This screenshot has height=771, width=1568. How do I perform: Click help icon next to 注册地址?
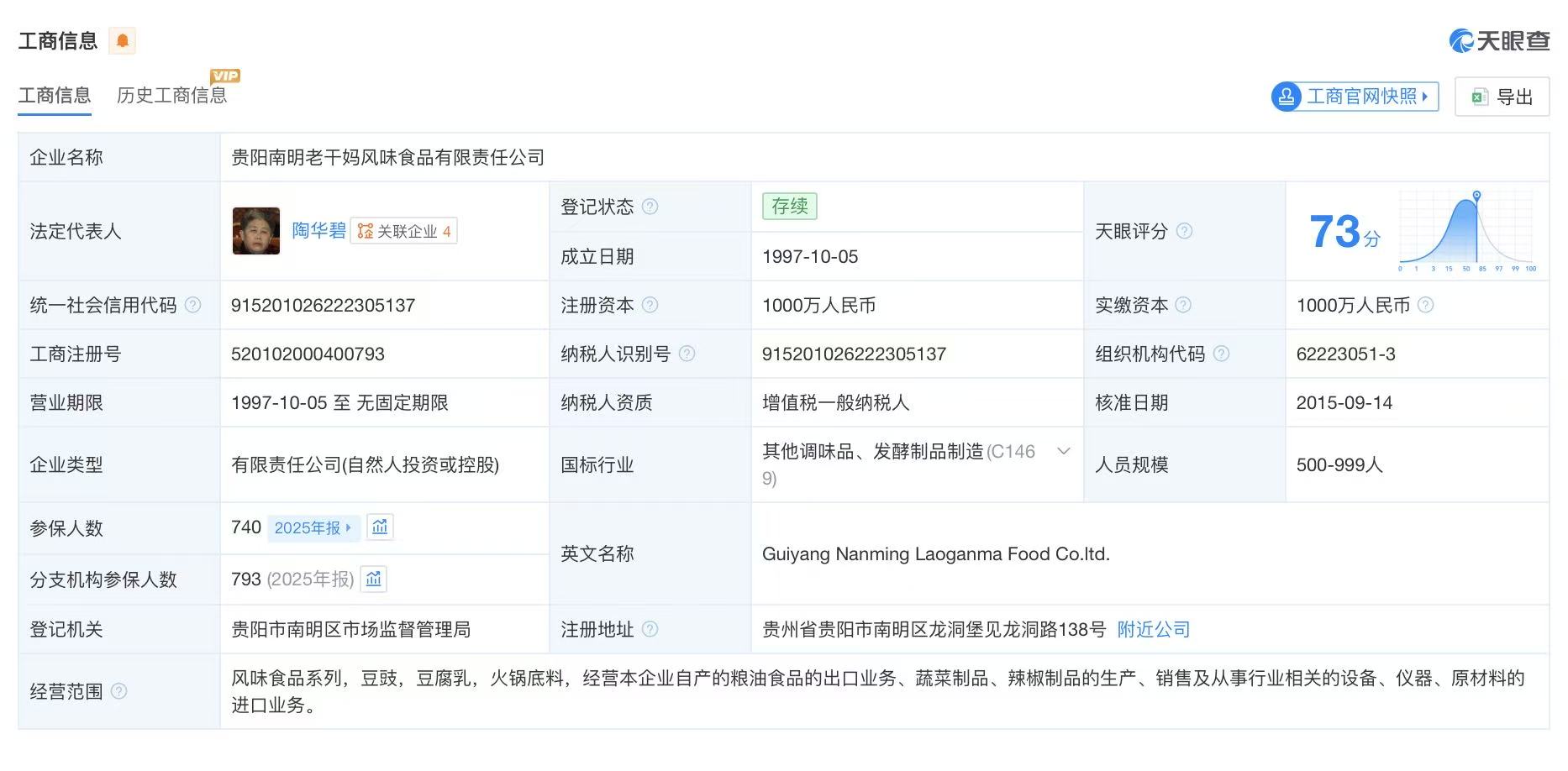tap(650, 629)
